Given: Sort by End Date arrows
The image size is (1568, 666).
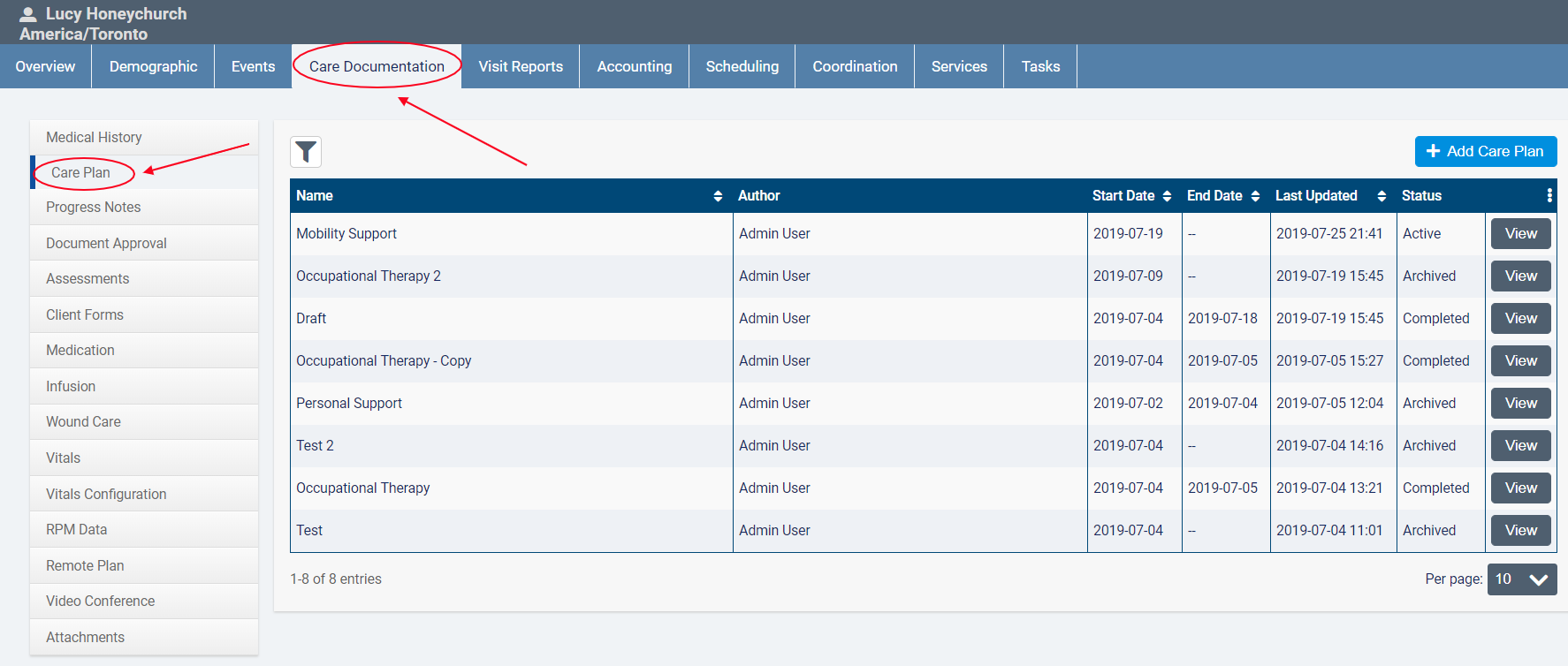Looking at the screenshot, I should [1255, 196].
